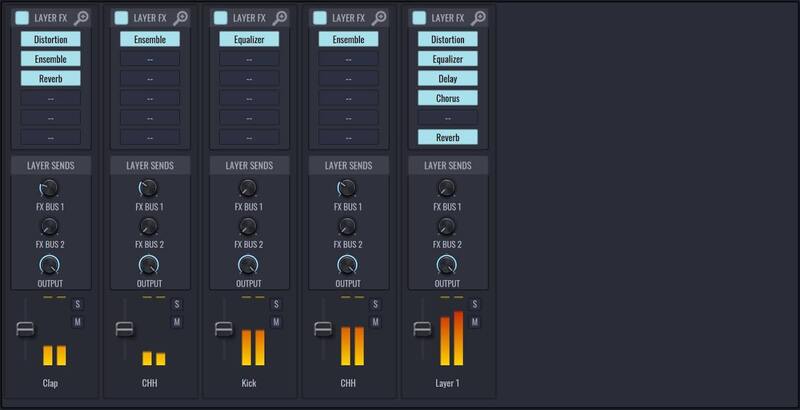This screenshot has width=800, height=410.
Task: Solo the Clap channel
Action: point(78,304)
